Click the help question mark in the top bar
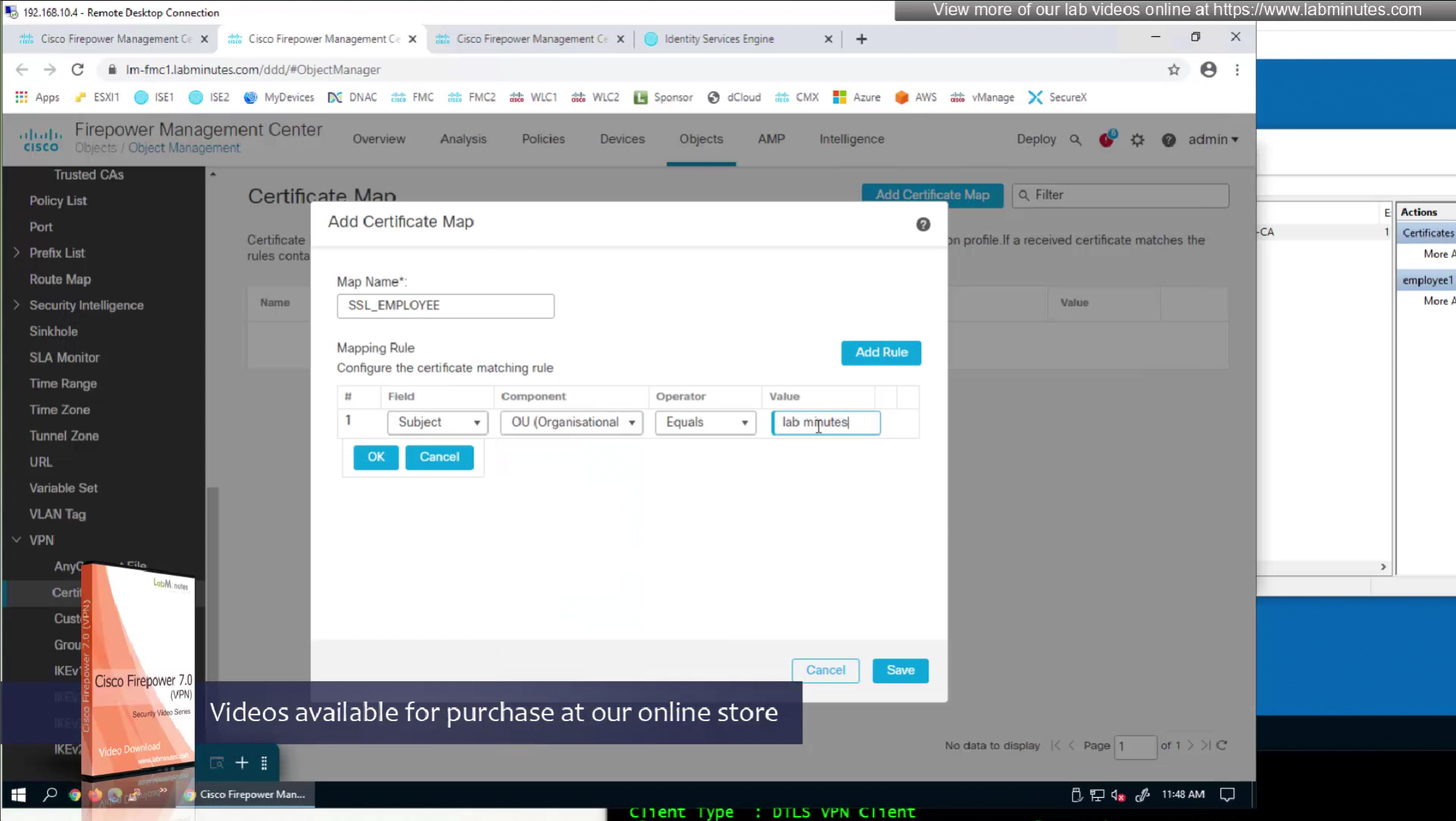The width and height of the screenshot is (1456, 821). pyautogui.click(x=1168, y=140)
